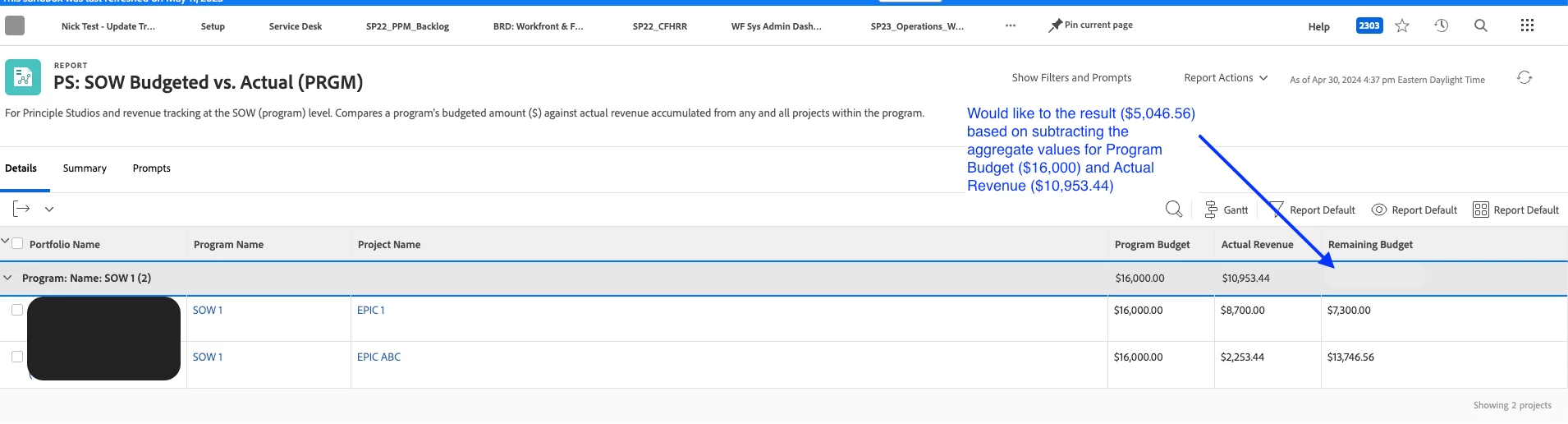Click the favorites star icon
This screenshot has width=1568, height=424.
pyautogui.click(x=1402, y=25)
